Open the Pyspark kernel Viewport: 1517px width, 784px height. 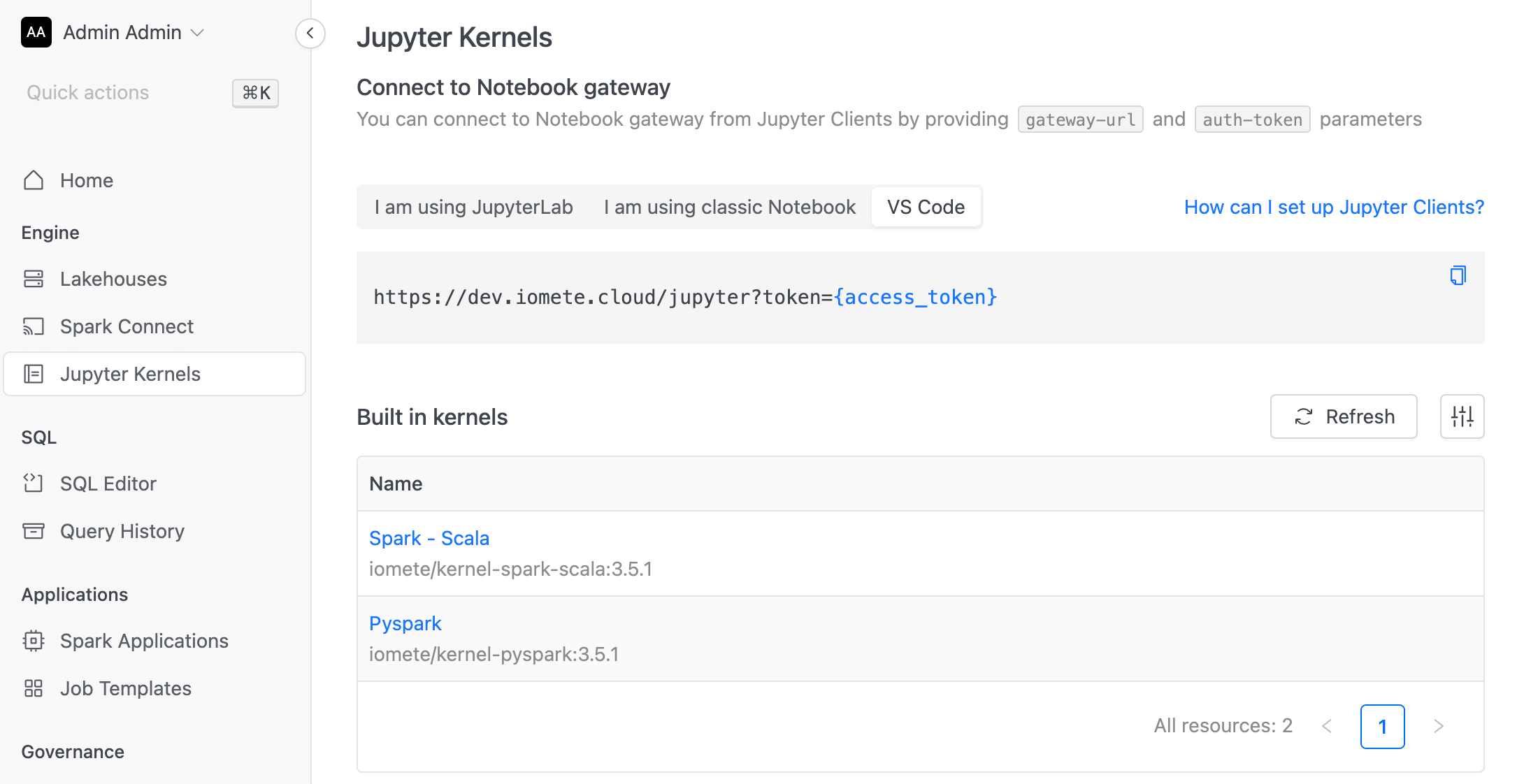[405, 623]
